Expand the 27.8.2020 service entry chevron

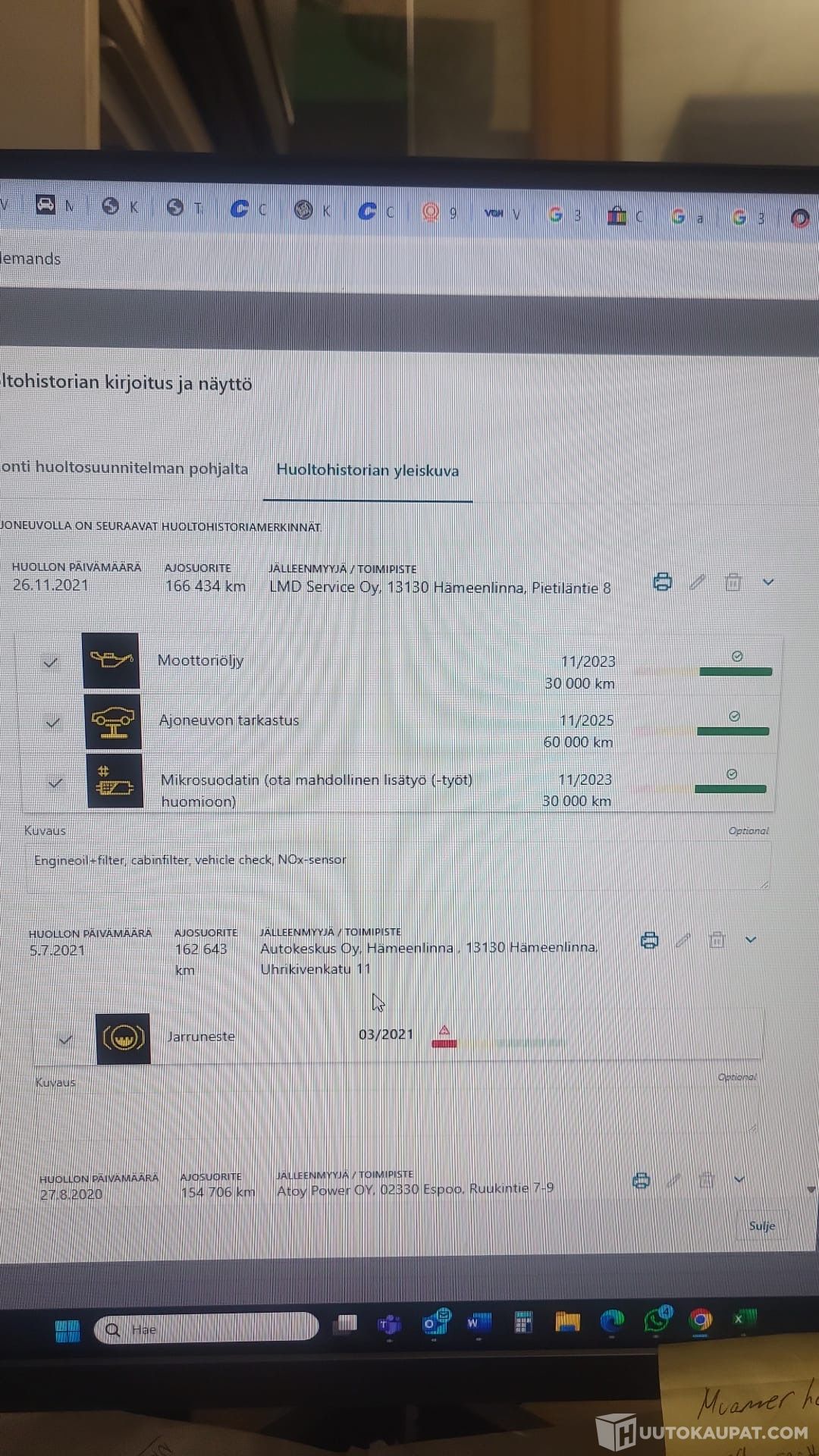click(739, 1179)
